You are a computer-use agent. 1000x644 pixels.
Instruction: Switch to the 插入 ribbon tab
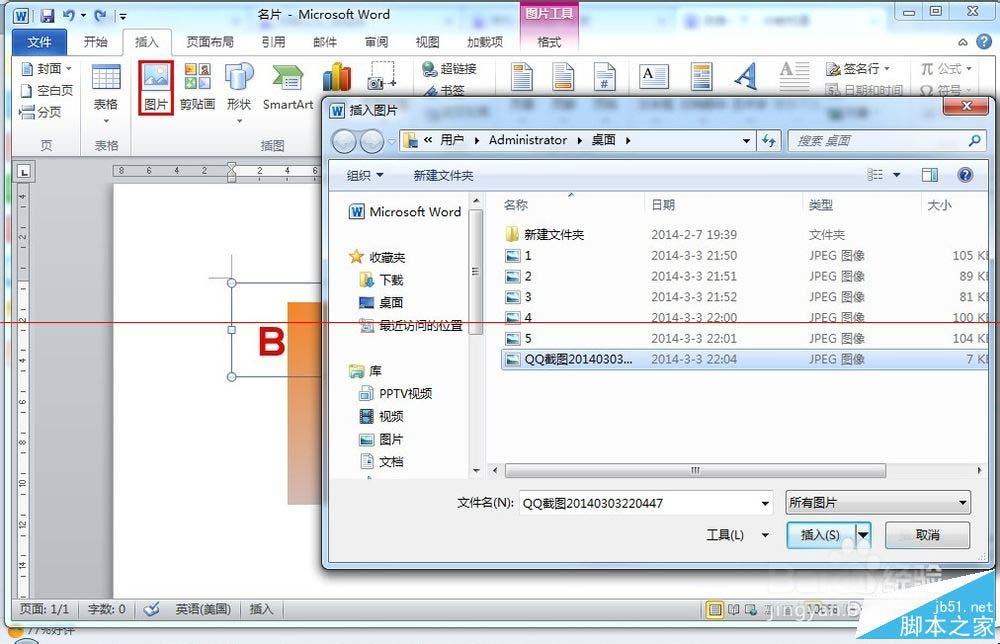pos(146,42)
